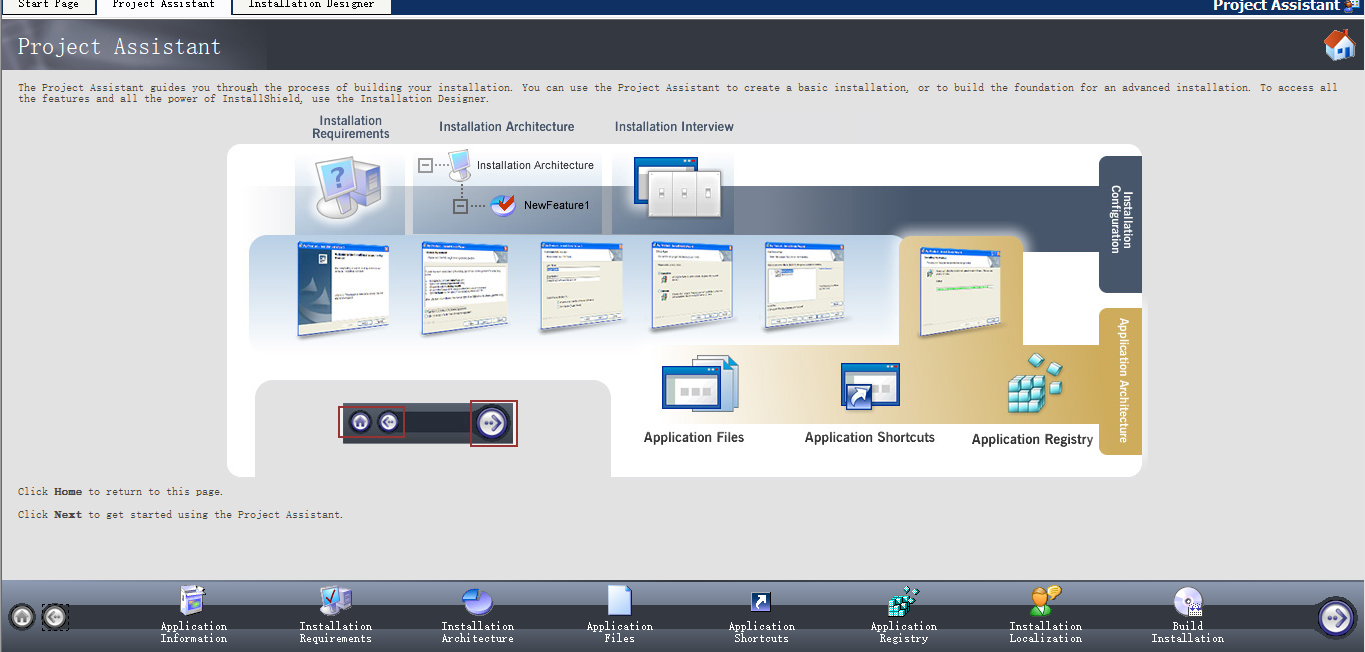The image size is (1365, 652).
Task: Click the Installation Requirements diagram heading
Action: coord(351,127)
